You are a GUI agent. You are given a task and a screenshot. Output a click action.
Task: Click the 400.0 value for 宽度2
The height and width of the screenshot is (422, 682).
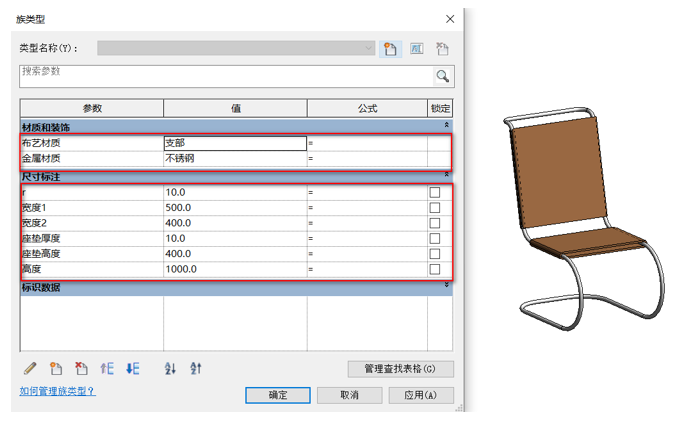click(x=235, y=223)
